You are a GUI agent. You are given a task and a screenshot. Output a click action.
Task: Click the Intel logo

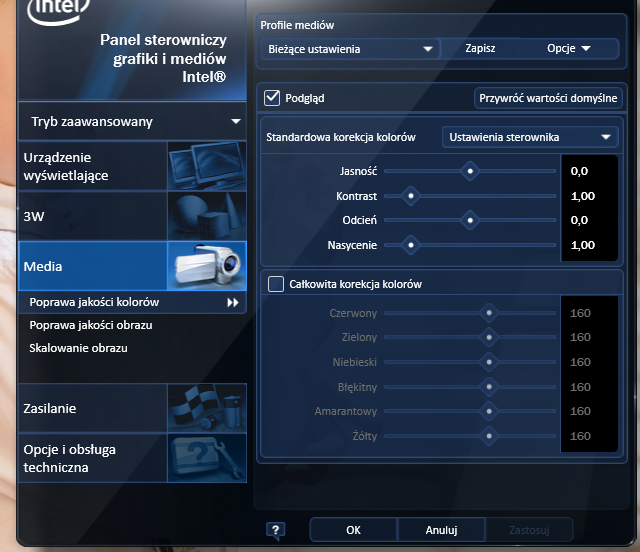[x=58, y=10]
